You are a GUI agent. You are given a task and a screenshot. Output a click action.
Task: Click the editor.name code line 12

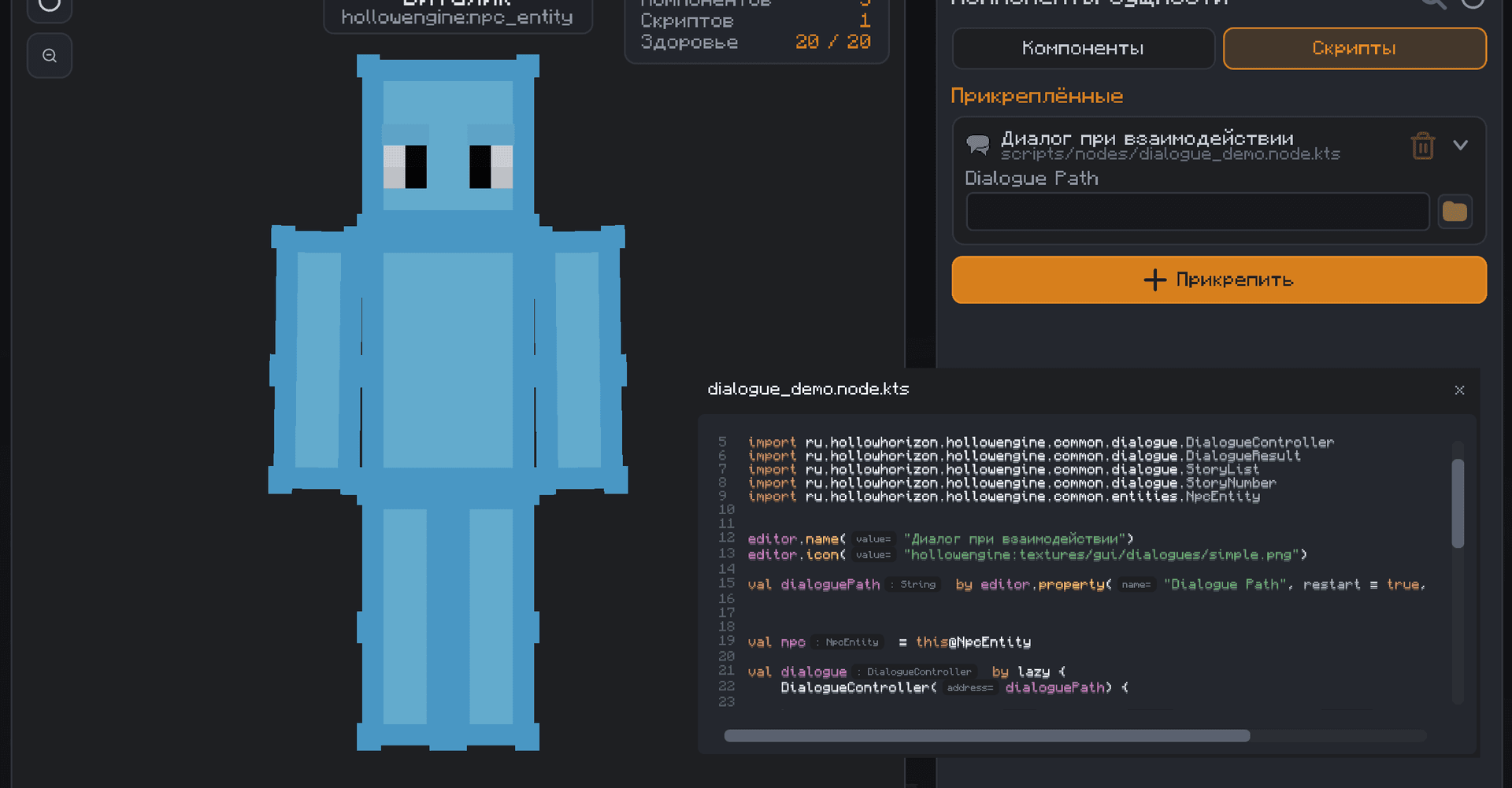tap(940, 538)
